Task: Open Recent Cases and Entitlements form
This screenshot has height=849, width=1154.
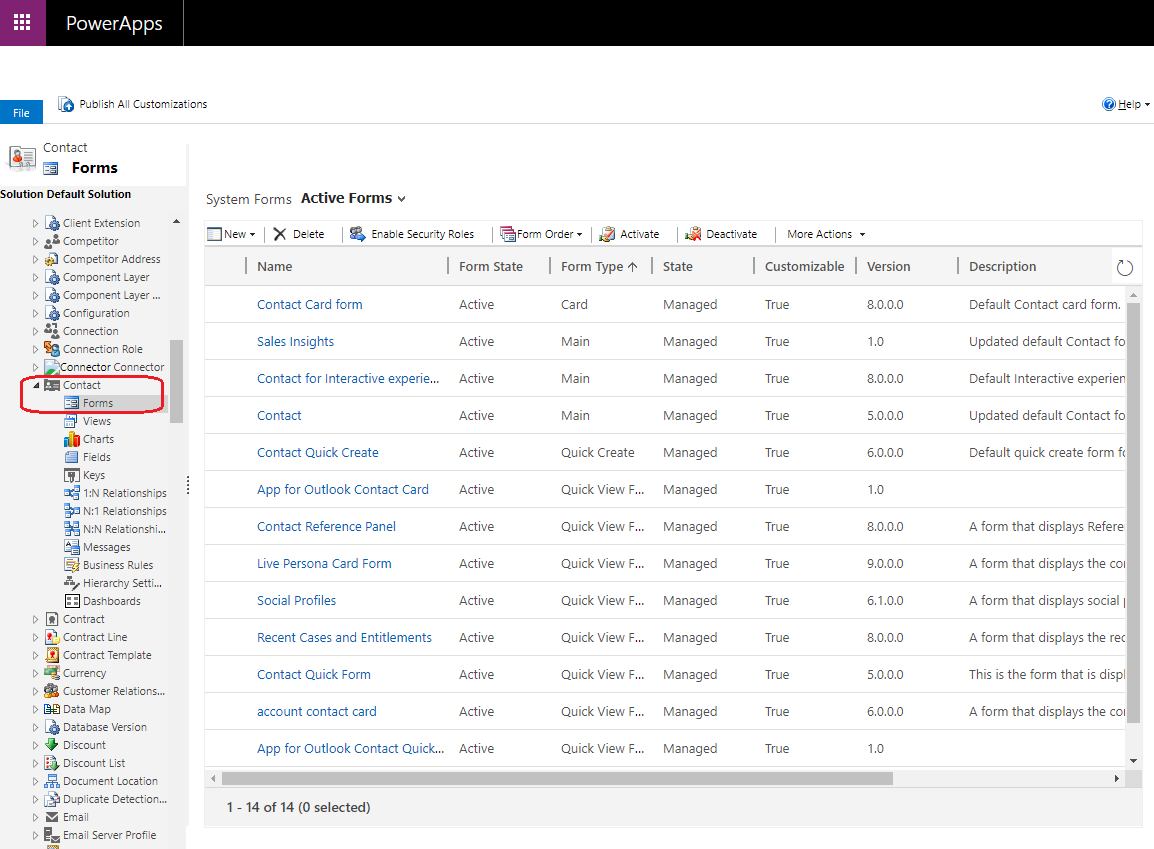Action: pos(344,637)
